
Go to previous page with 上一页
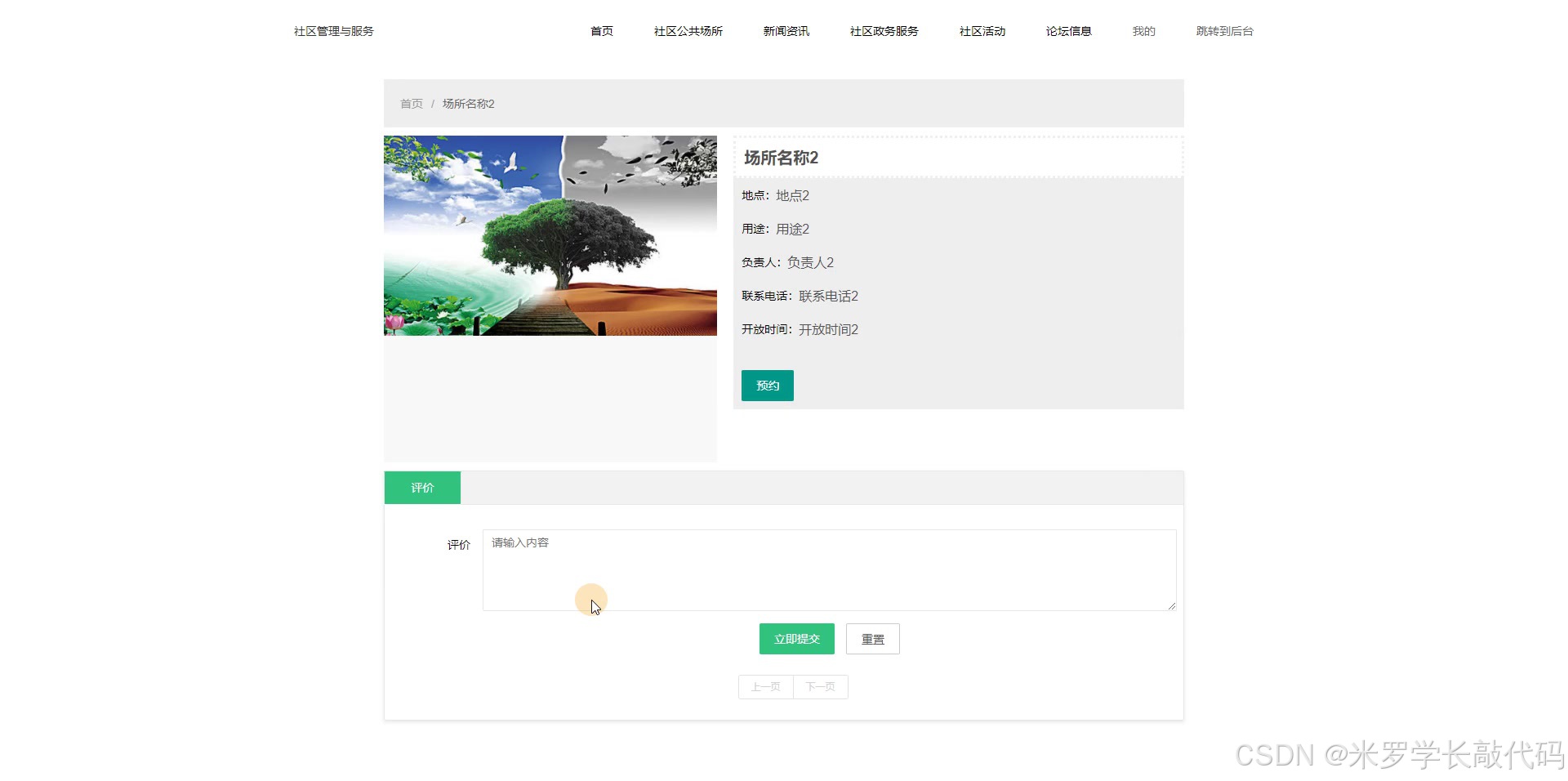[764, 686]
